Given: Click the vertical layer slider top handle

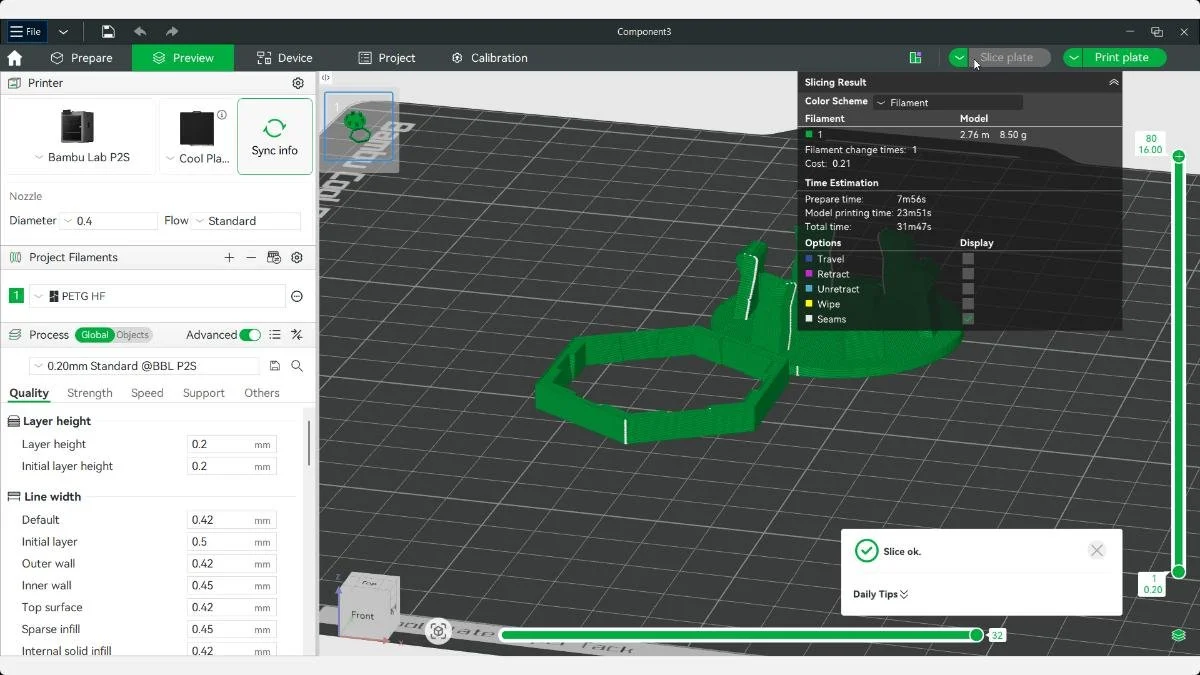Looking at the screenshot, I should pos(1179,156).
